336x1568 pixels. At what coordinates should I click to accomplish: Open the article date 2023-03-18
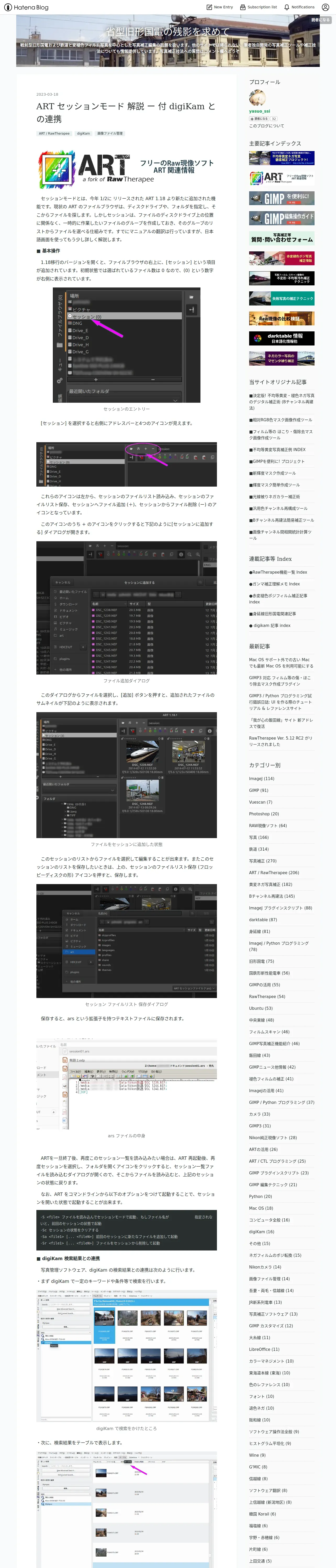(x=47, y=94)
